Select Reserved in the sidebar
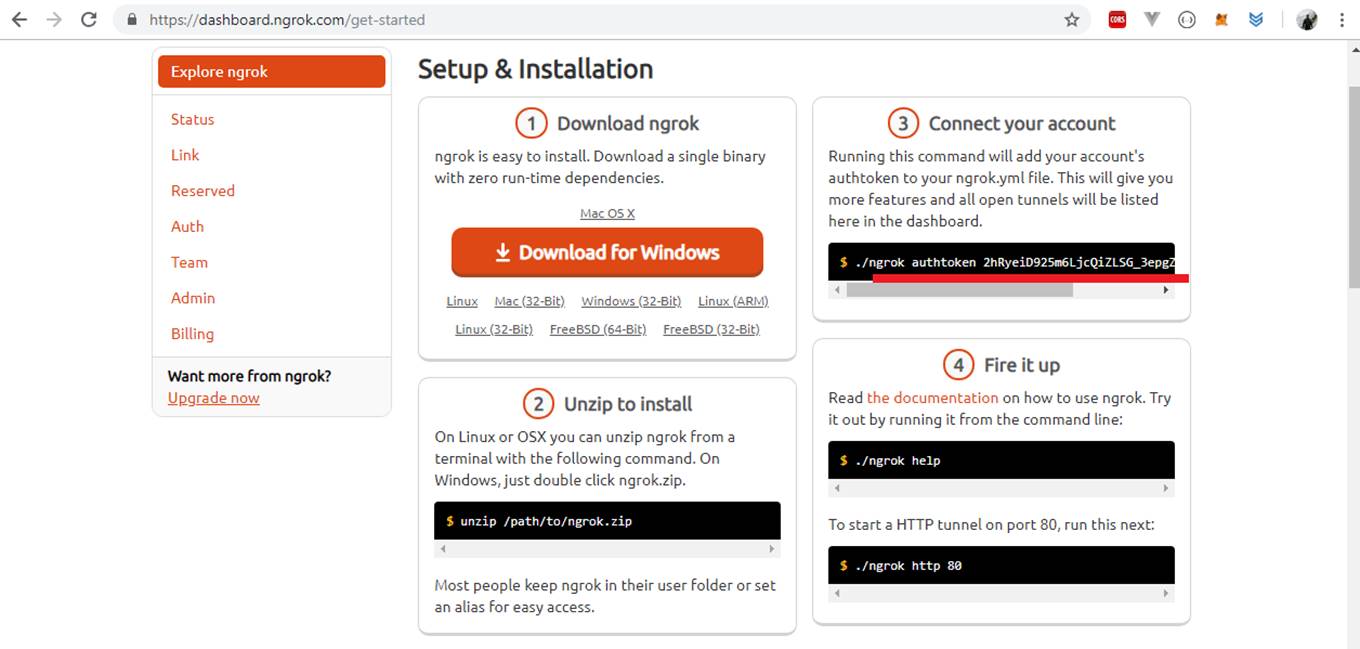 pyautogui.click(x=202, y=191)
